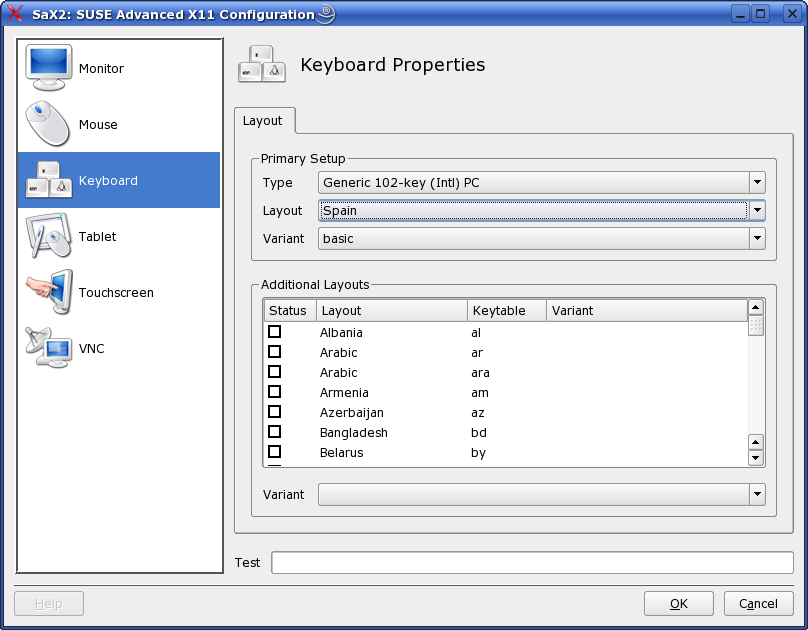Viewport: 808px width, 630px height.
Task: Enable the Albania layout checkbox
Action: (275, 332)
